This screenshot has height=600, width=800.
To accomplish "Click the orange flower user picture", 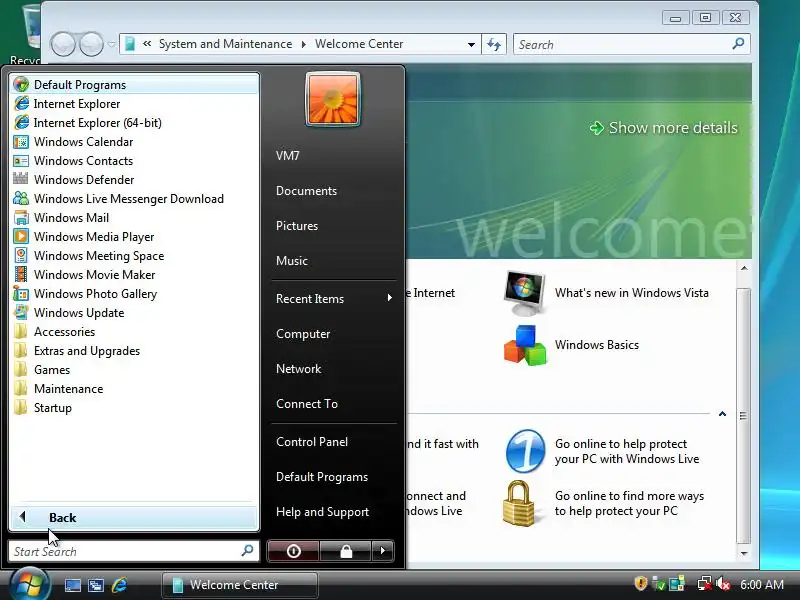I will (333, 98).
